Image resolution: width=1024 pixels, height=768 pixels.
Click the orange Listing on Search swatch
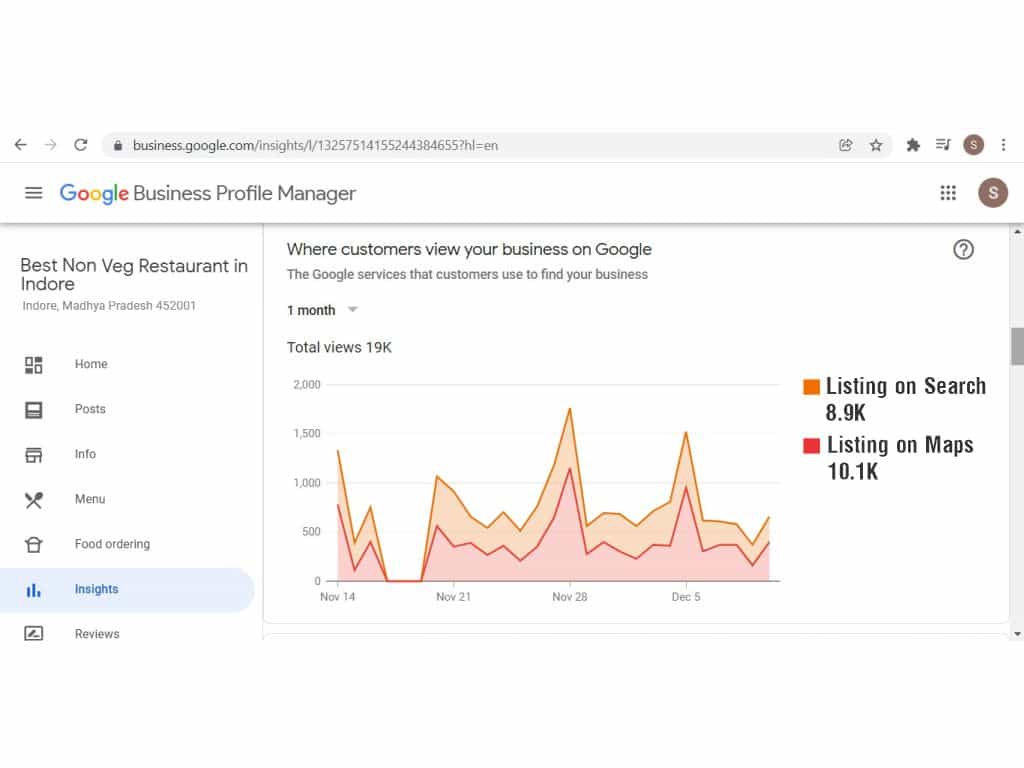click(811, 387)
